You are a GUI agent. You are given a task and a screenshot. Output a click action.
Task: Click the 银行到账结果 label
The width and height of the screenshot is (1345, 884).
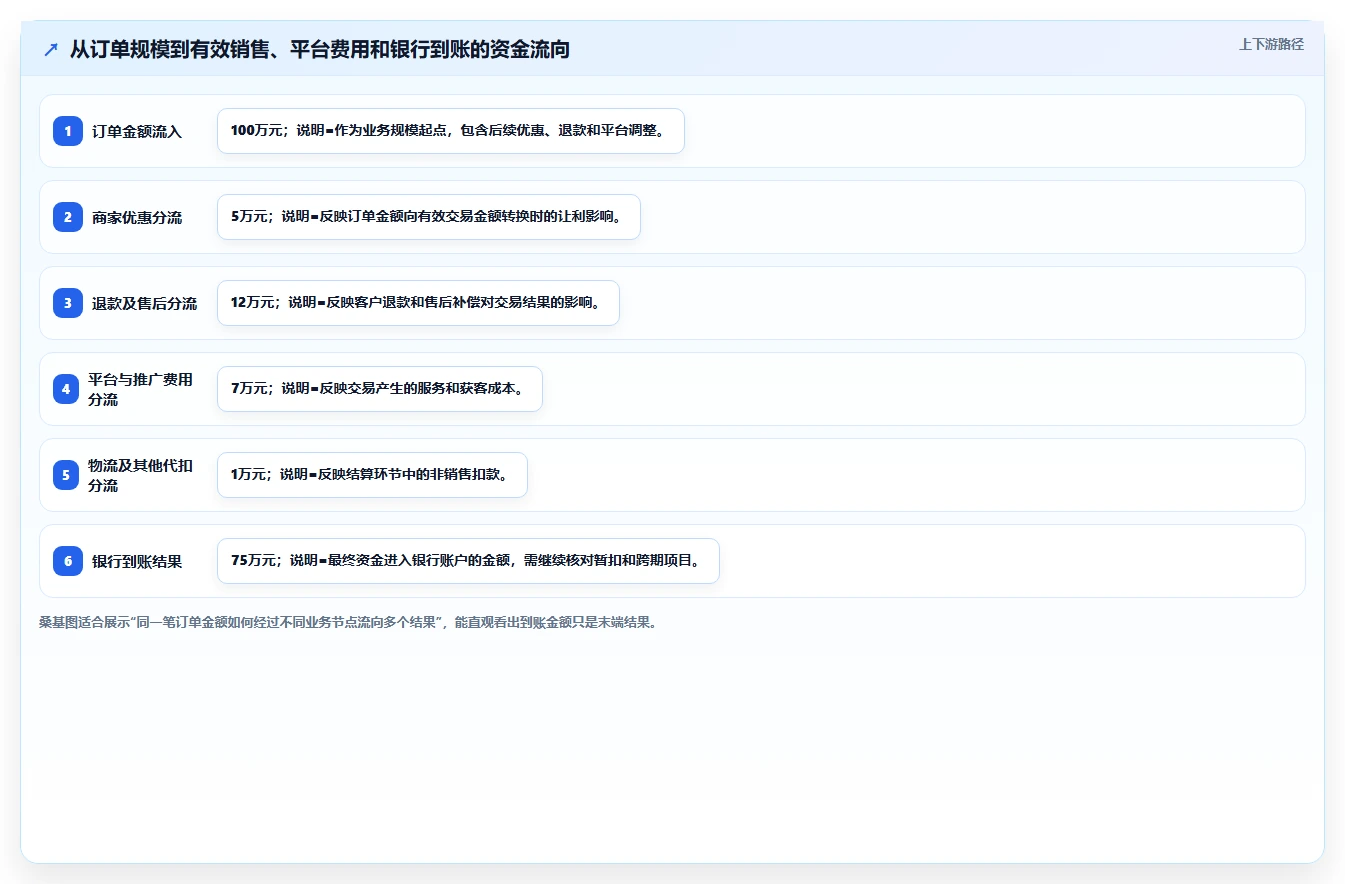(x=137, y=561)
